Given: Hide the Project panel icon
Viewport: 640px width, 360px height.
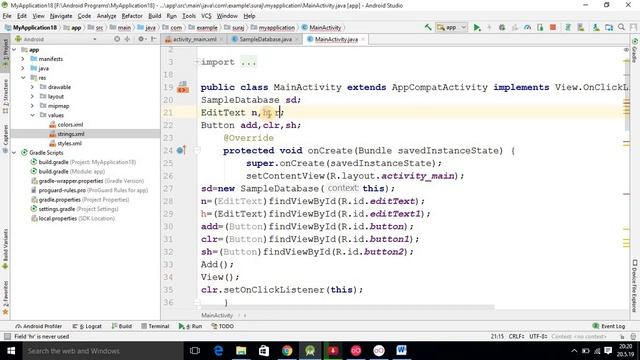Looking at the screenshot, I should pos(153,39).
